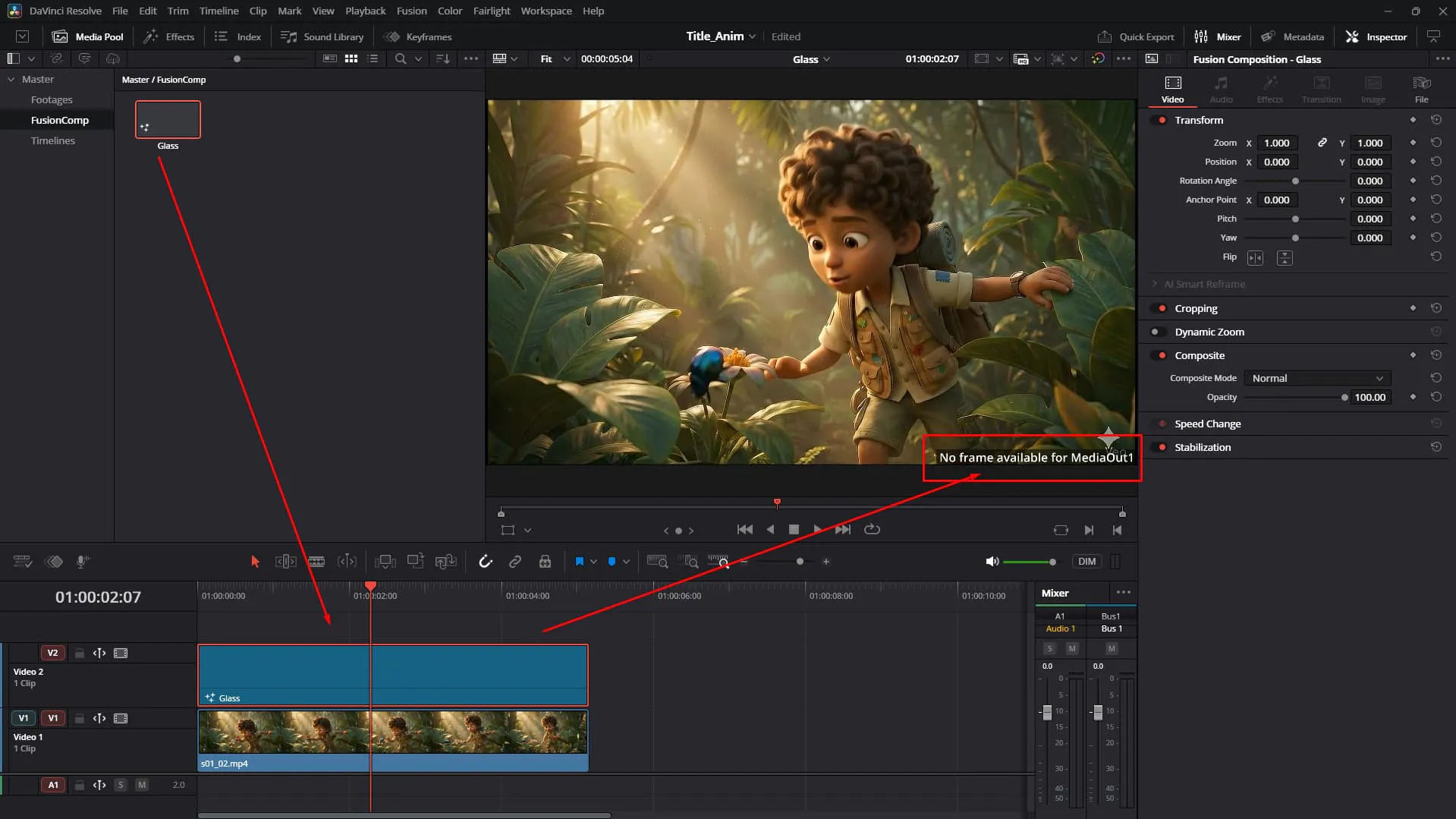Toggle Composite section enable switch

1160,355
